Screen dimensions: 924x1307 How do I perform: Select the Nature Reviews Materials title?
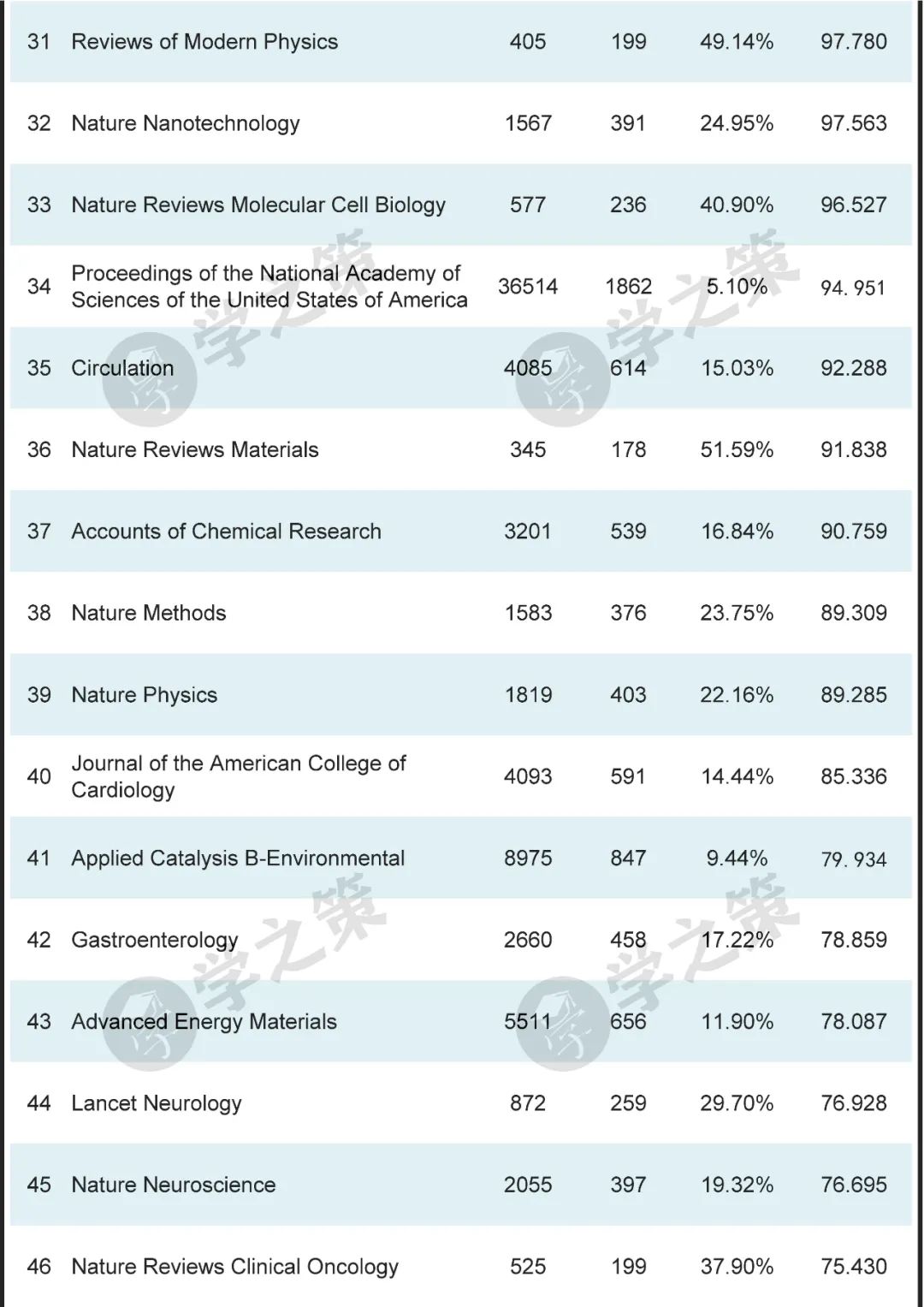(x=195, y=450)
